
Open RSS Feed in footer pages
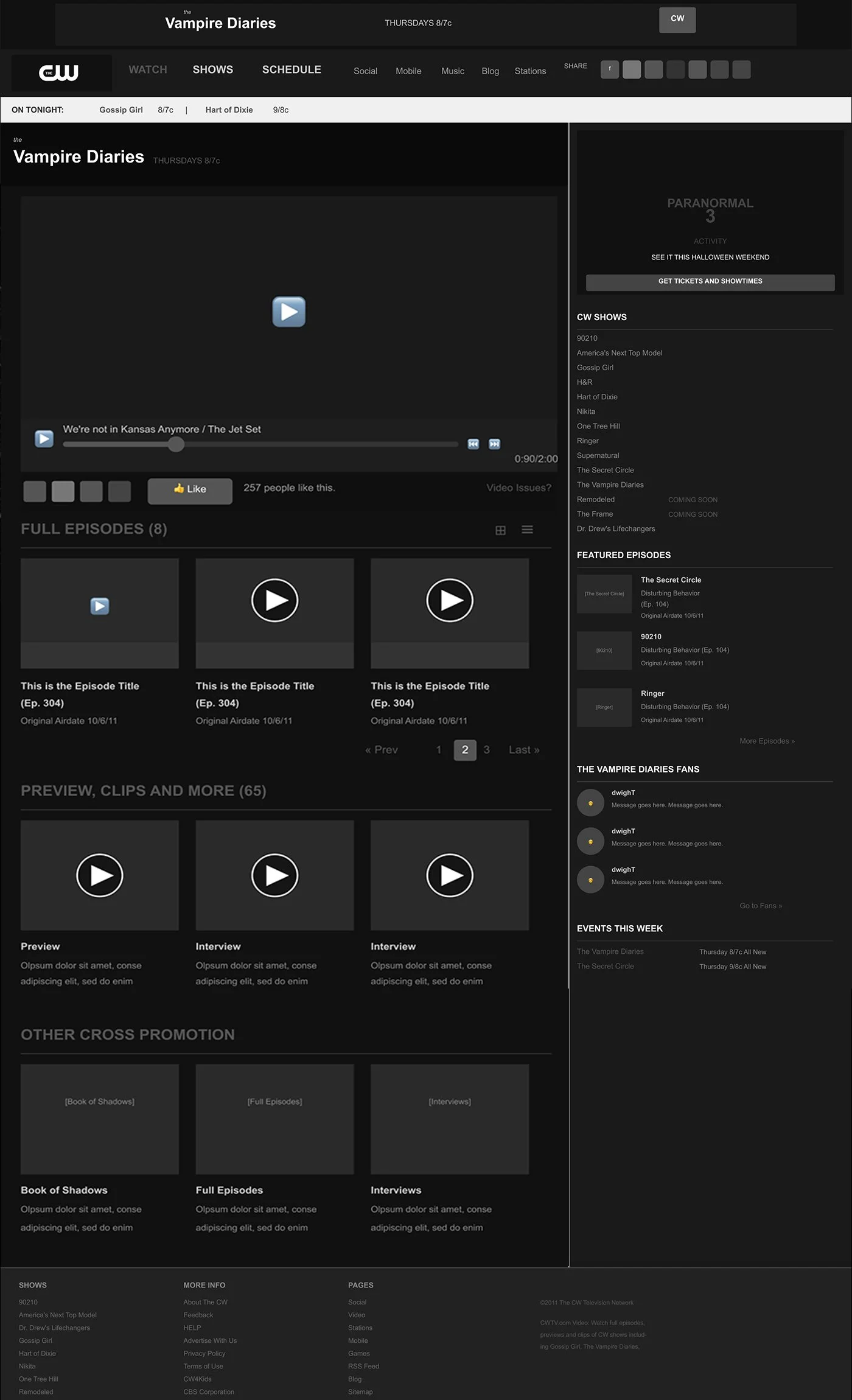point(363,1366)
